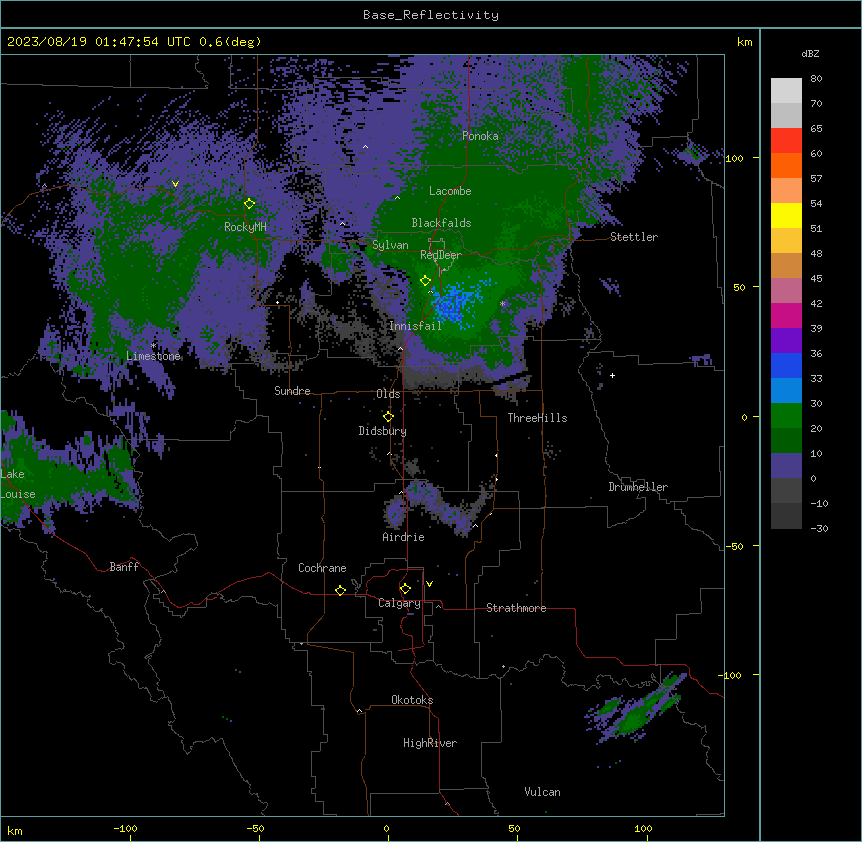Click the Stettler label

pos(634,237)
